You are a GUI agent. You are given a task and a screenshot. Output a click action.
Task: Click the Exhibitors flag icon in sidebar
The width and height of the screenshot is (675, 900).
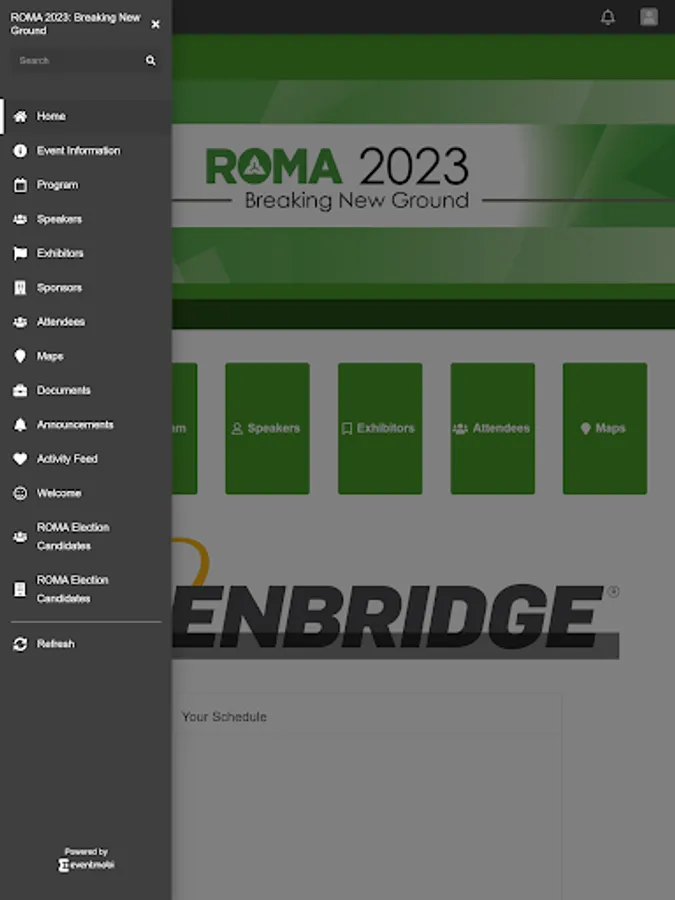tap(20, 254)
